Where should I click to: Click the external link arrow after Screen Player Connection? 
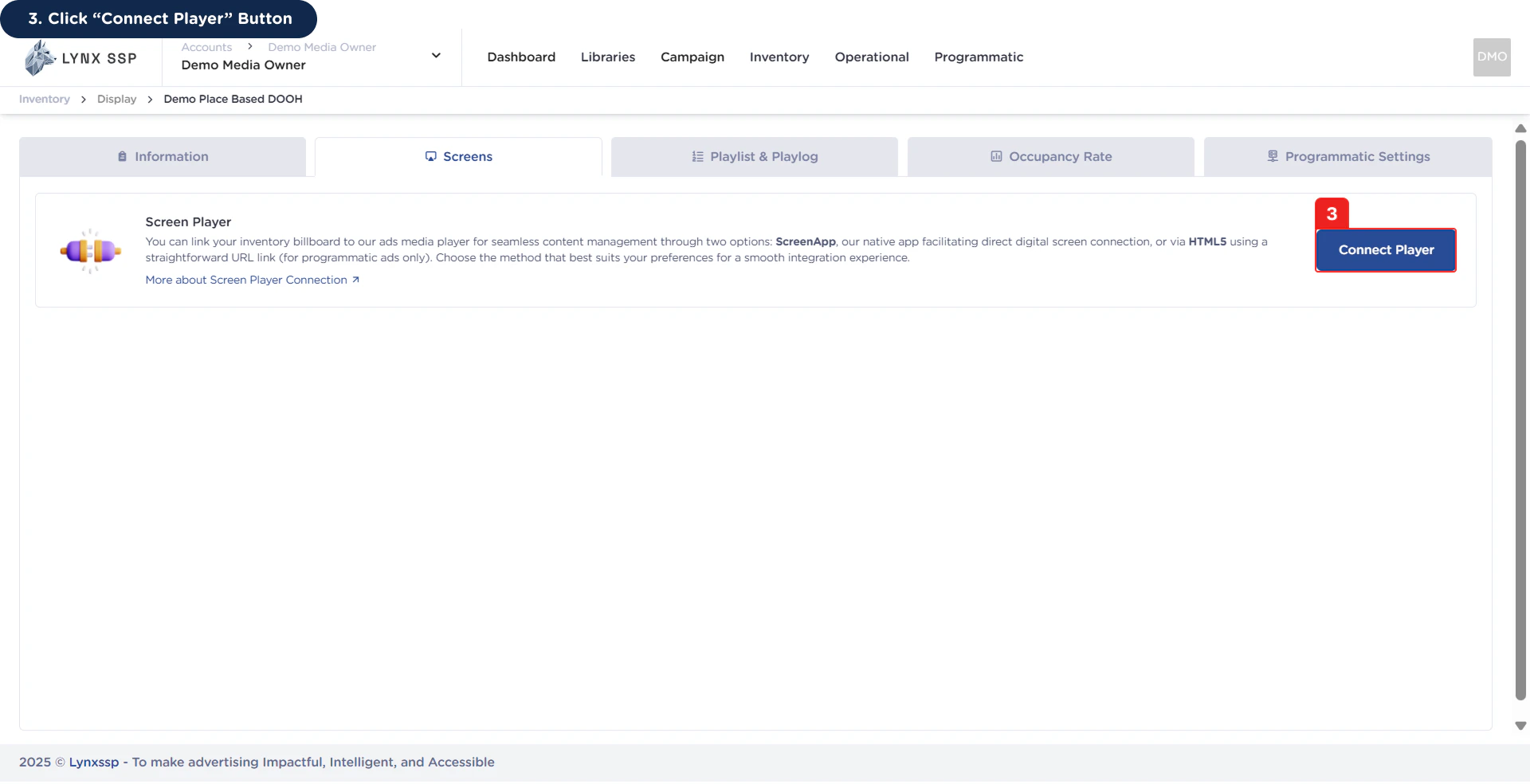tap(355, 280)
